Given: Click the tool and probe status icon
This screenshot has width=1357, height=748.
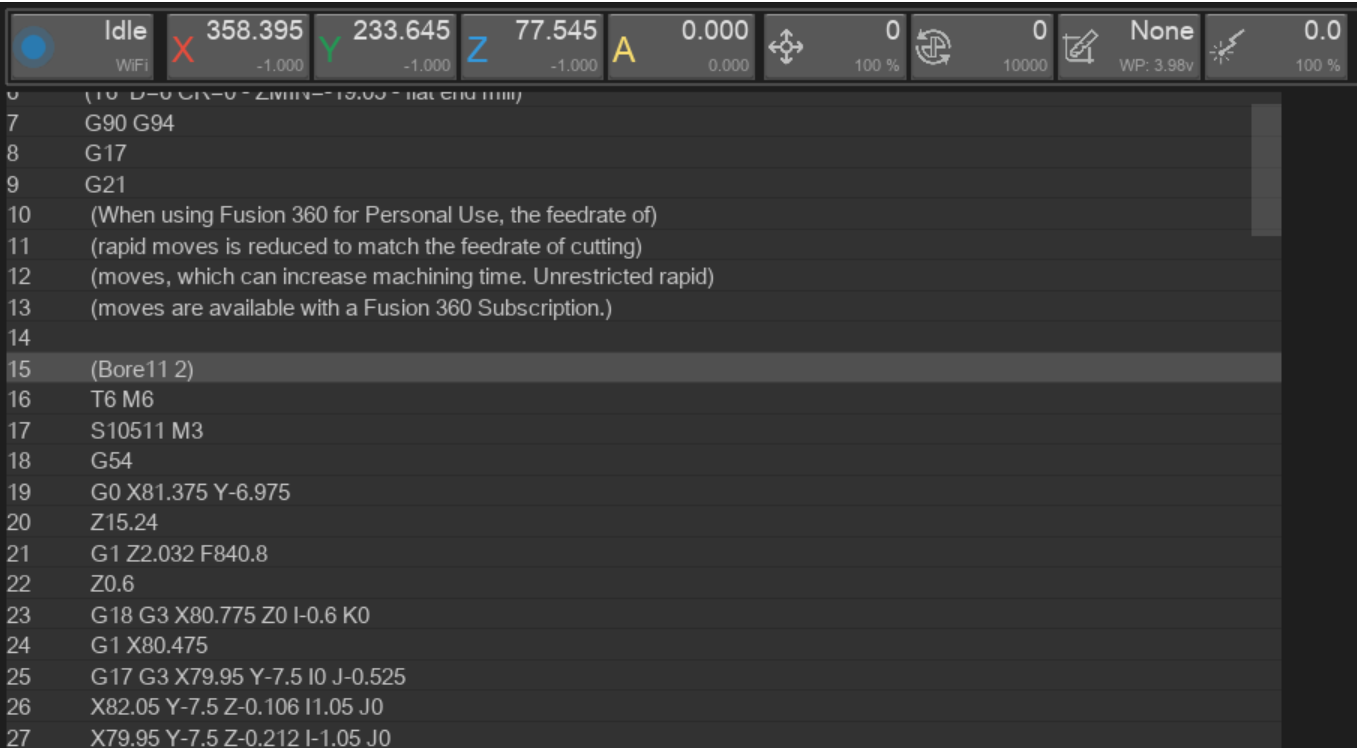Looking at the screenshot, I should coord(1078,47).
